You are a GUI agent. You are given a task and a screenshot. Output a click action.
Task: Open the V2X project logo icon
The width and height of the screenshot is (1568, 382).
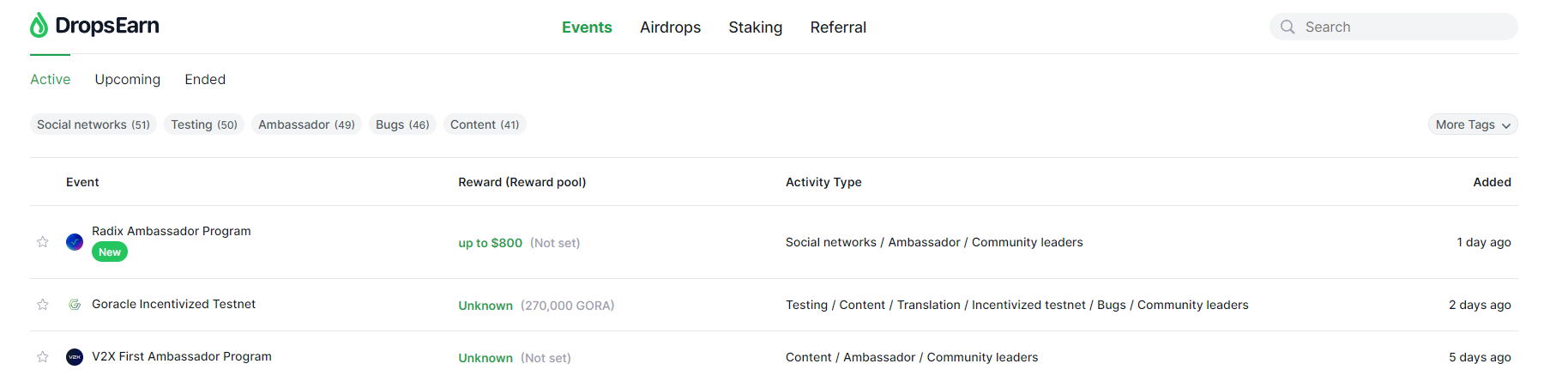tap(75, 357)
